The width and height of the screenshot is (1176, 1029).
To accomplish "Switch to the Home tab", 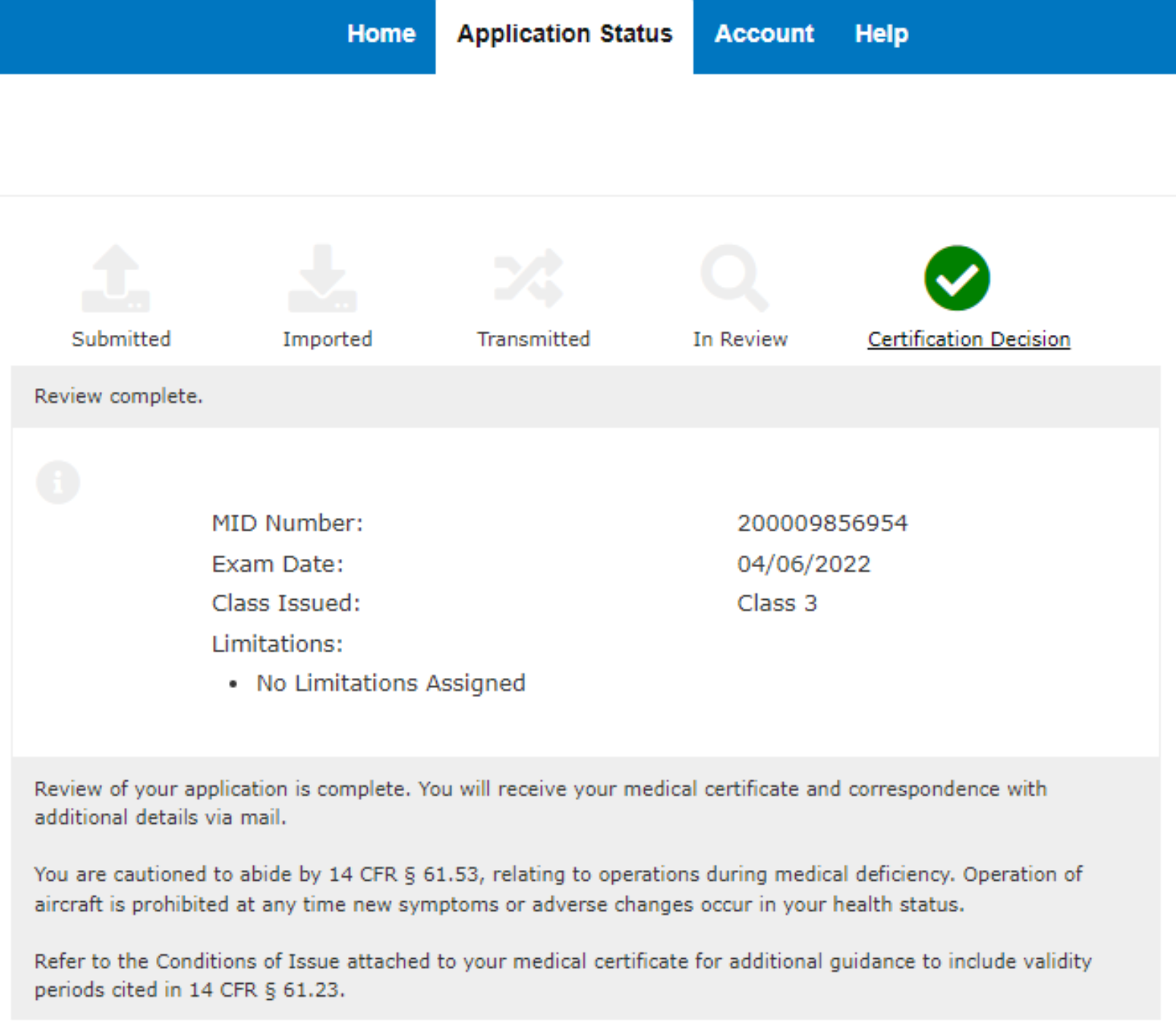I will 380,34.
